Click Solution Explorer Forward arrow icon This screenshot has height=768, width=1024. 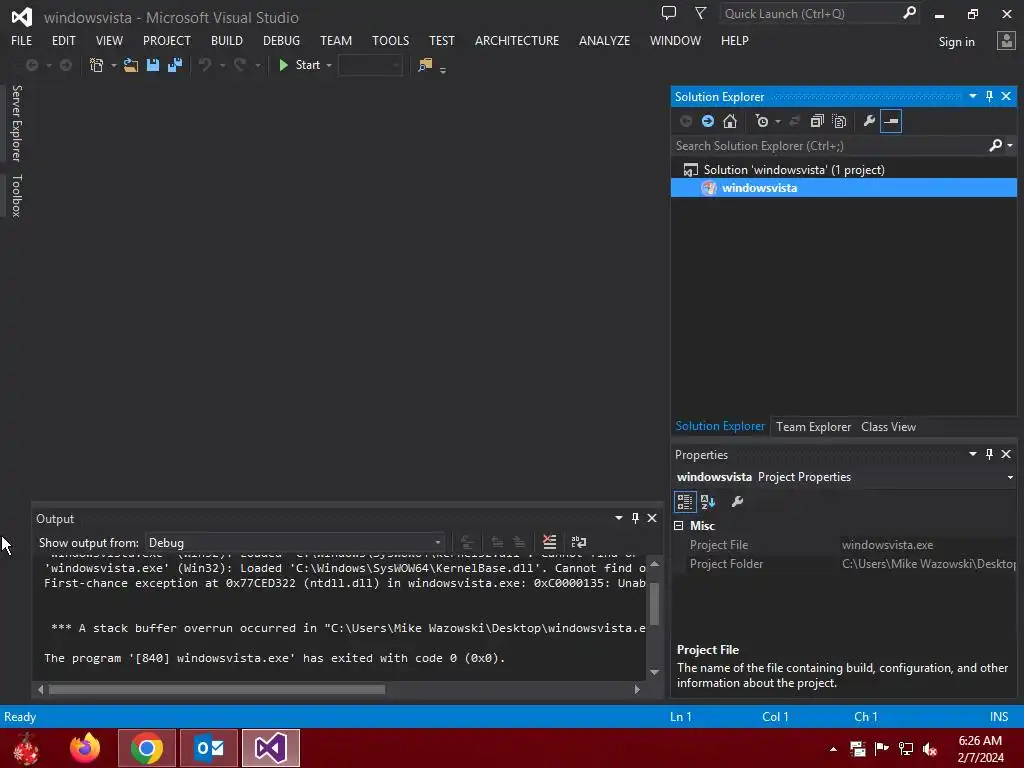(x=708, y=121)
